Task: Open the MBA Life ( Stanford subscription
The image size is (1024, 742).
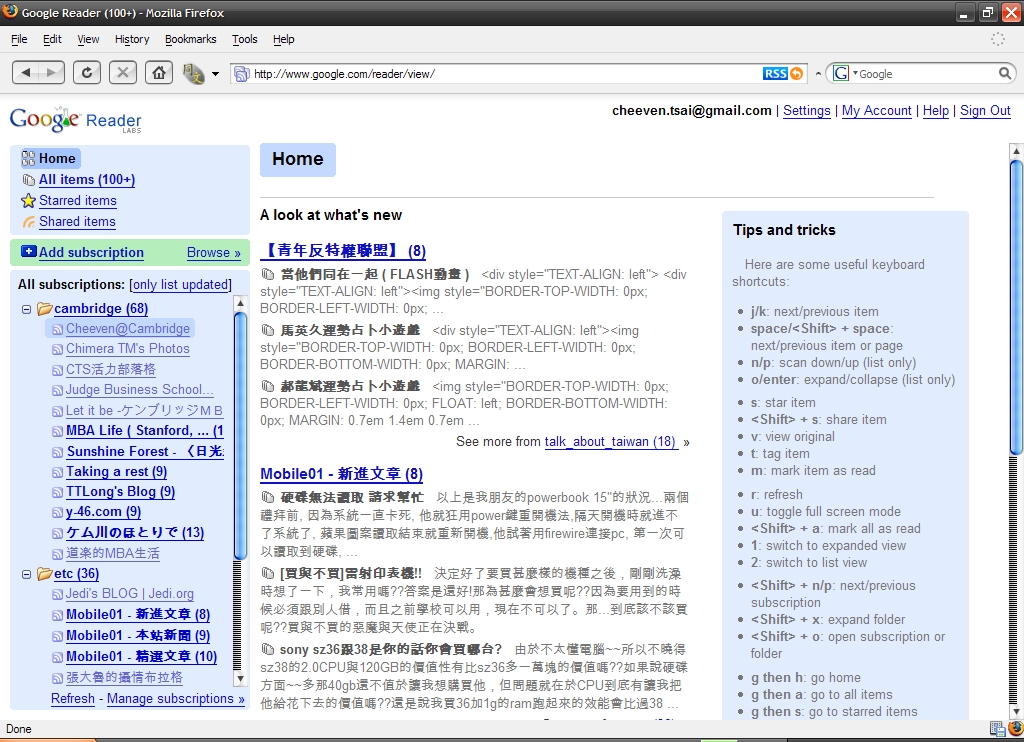Action: coord(144,431)
